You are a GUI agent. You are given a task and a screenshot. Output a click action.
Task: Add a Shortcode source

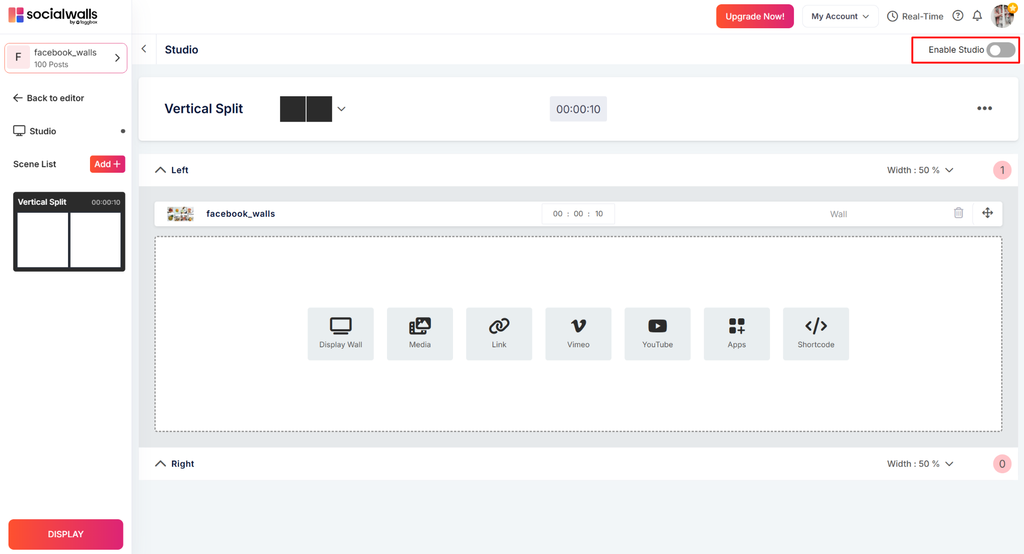tap(816, 333)
